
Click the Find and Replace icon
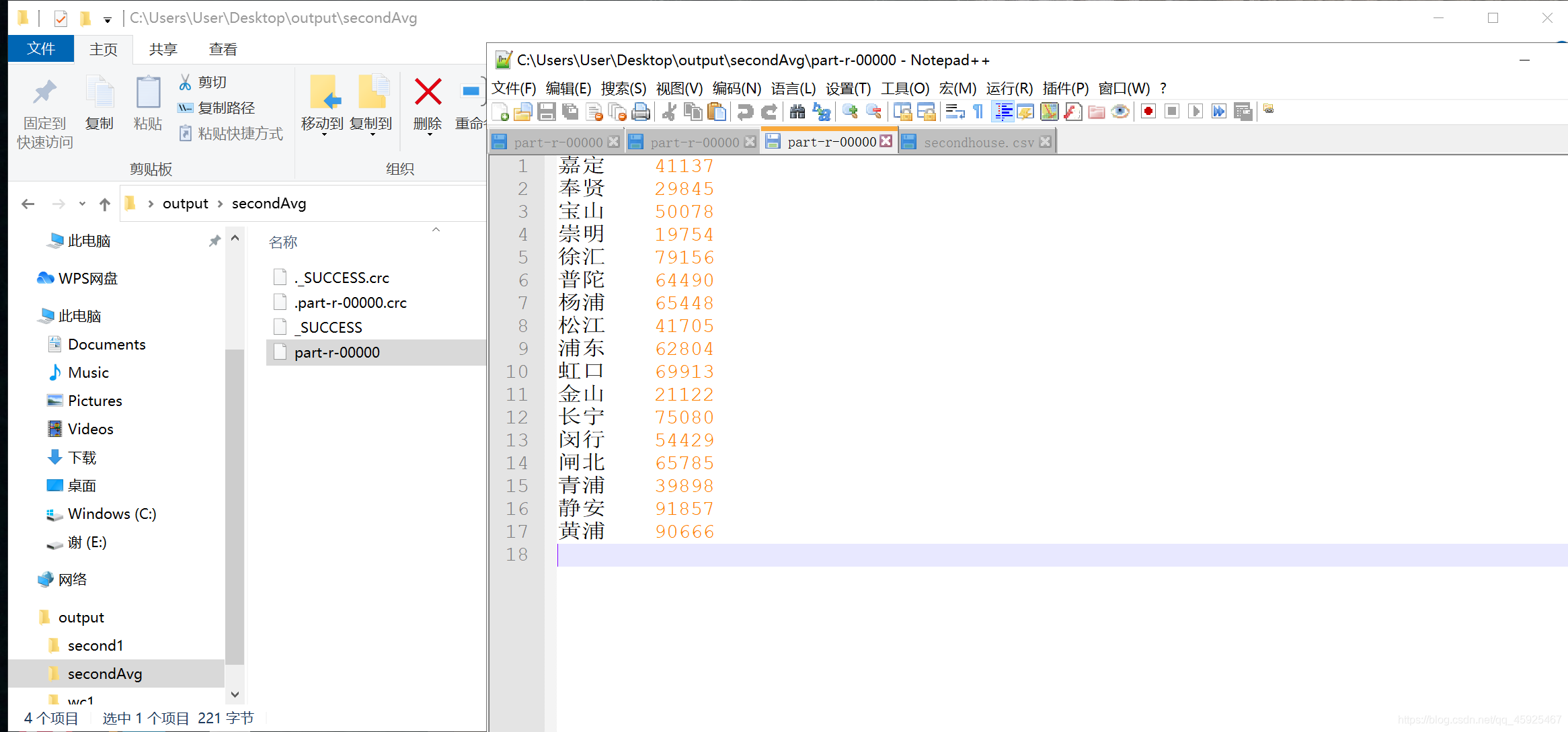(x=821, y=112)
